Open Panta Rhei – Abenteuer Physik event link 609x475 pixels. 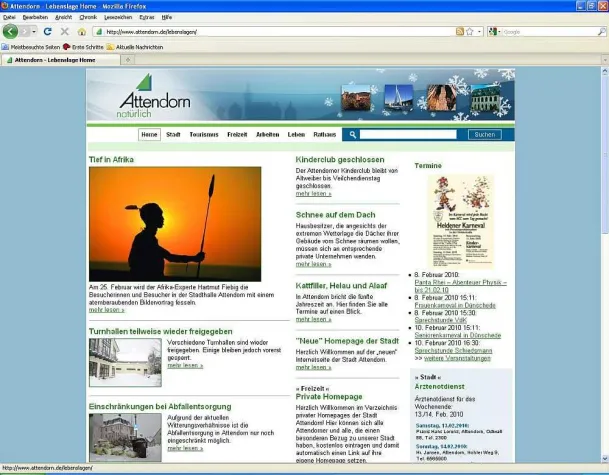tap(461, 286)
